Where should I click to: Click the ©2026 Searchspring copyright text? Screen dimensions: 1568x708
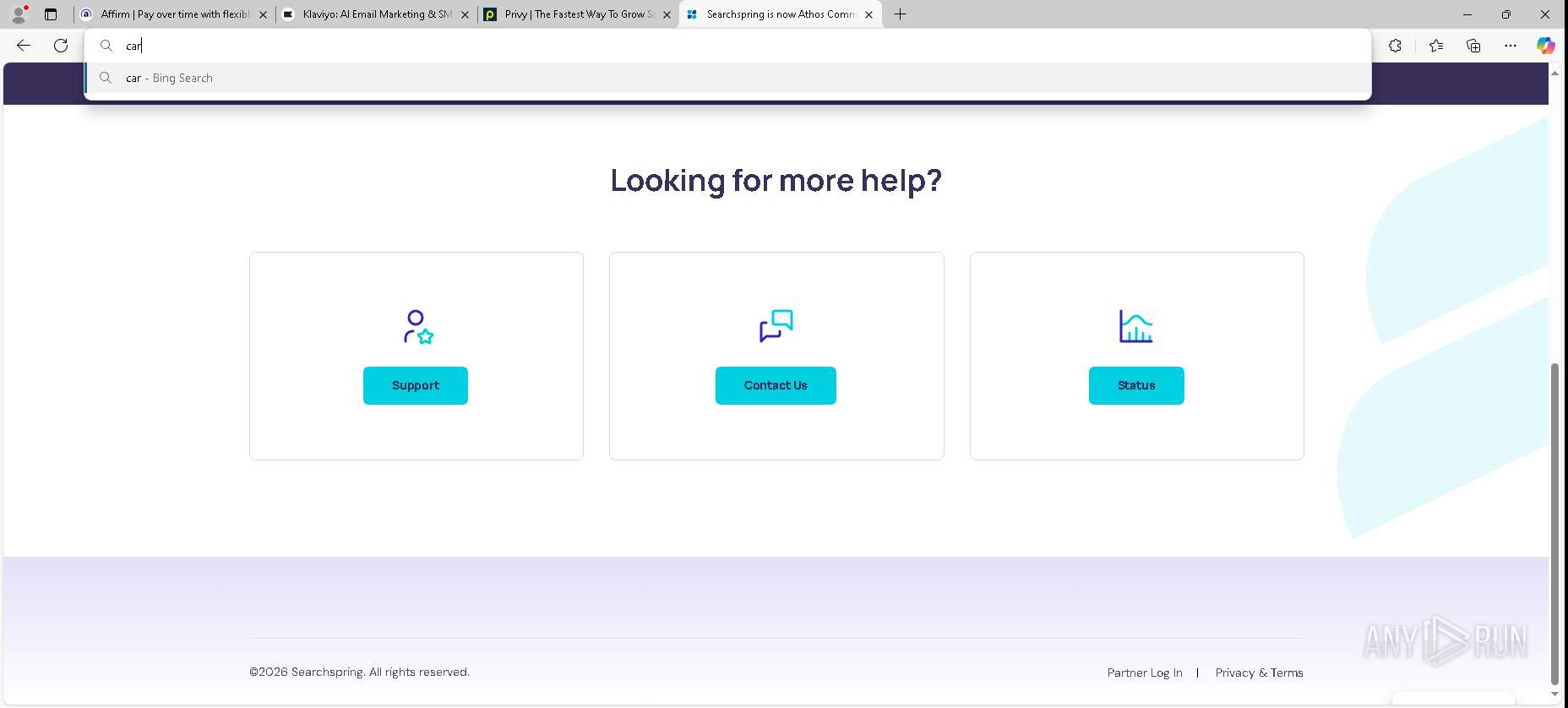tap(359, 672)
